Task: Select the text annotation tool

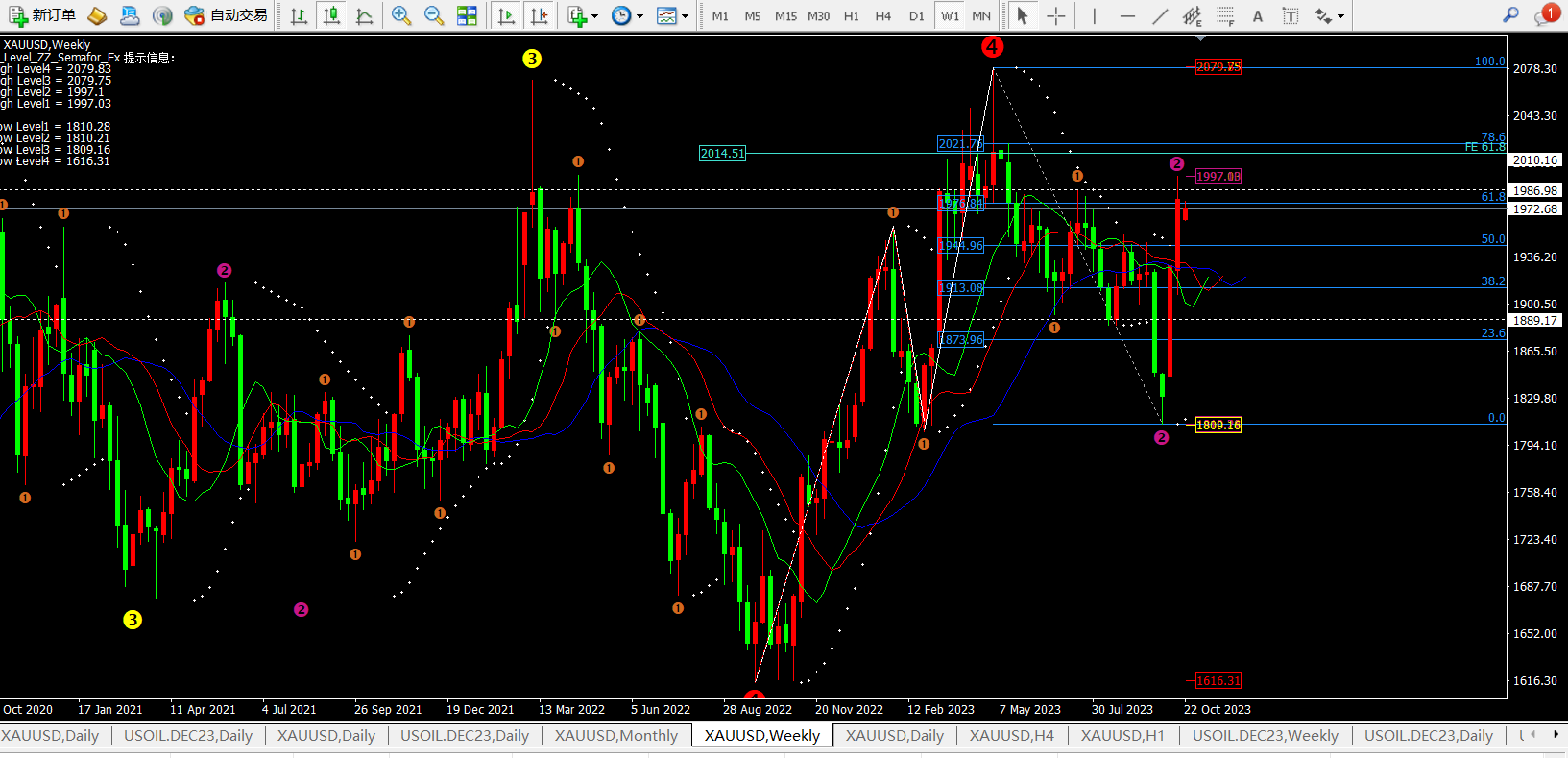Action: (x=1258, y=15)
